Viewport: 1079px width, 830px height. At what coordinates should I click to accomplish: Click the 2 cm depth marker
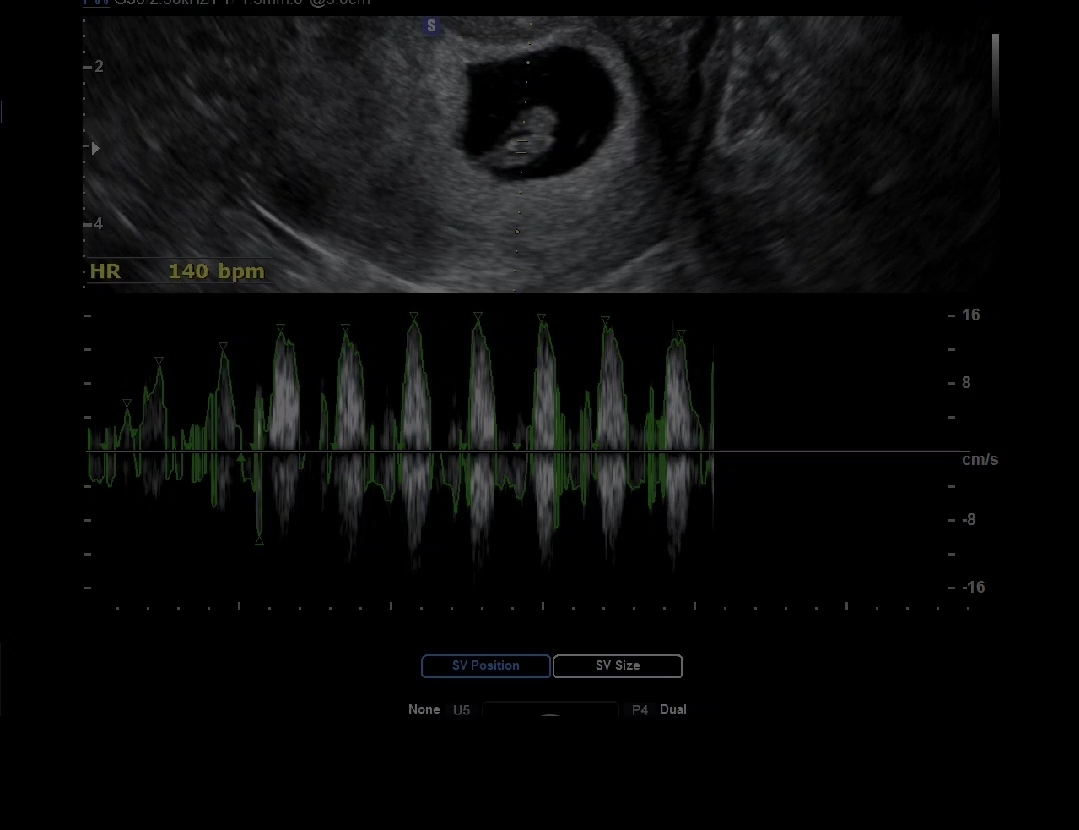tap(98, 67)
